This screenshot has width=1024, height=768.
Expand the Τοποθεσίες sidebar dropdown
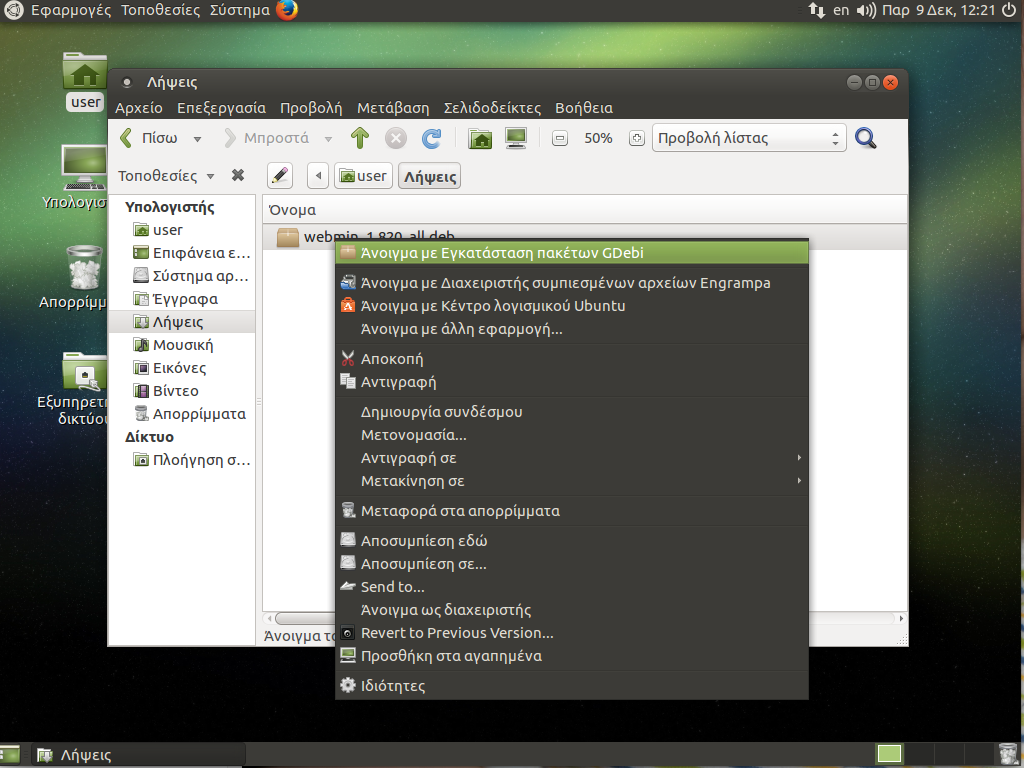coord(167,176)
